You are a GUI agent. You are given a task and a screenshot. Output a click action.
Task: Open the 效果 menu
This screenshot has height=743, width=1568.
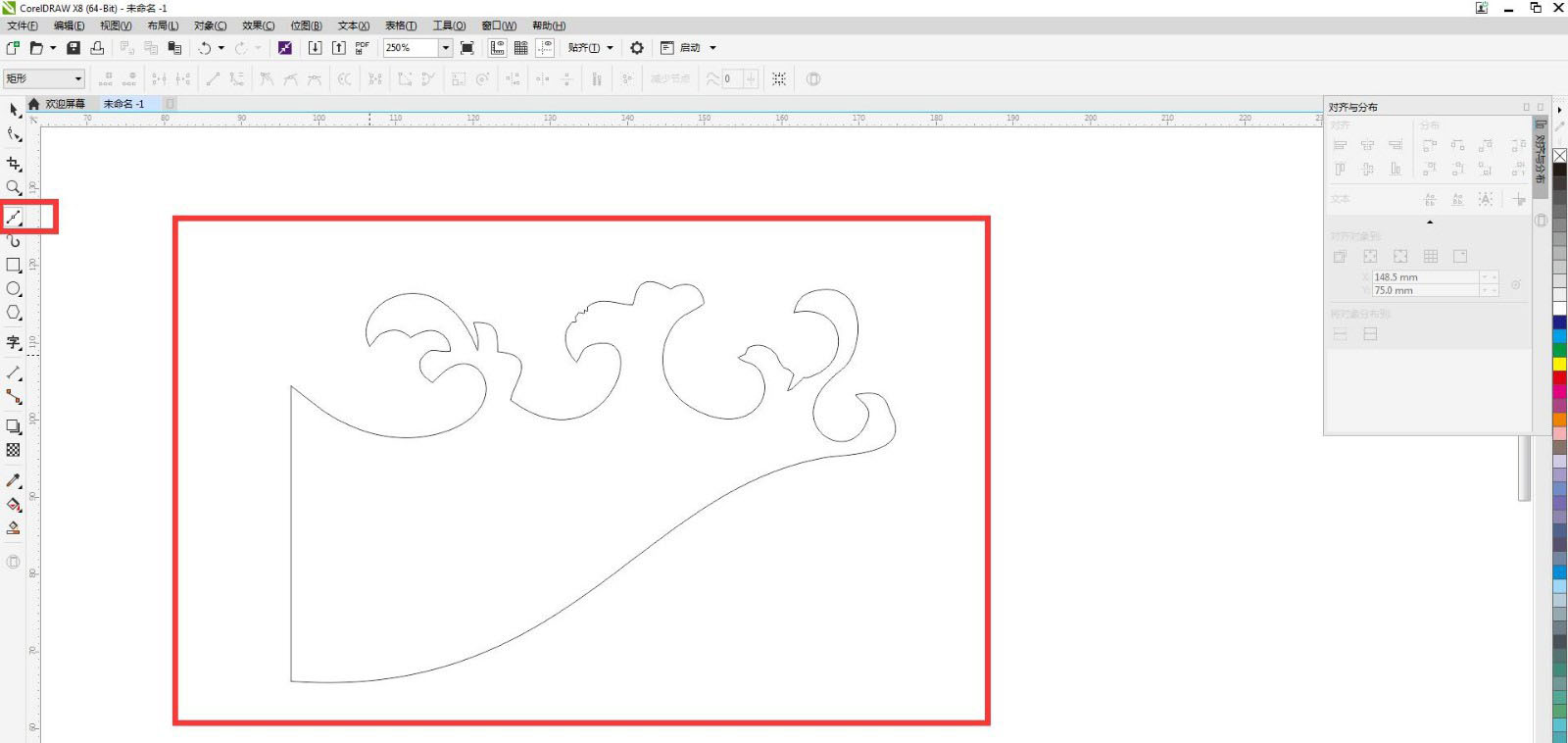pos(258,25)
